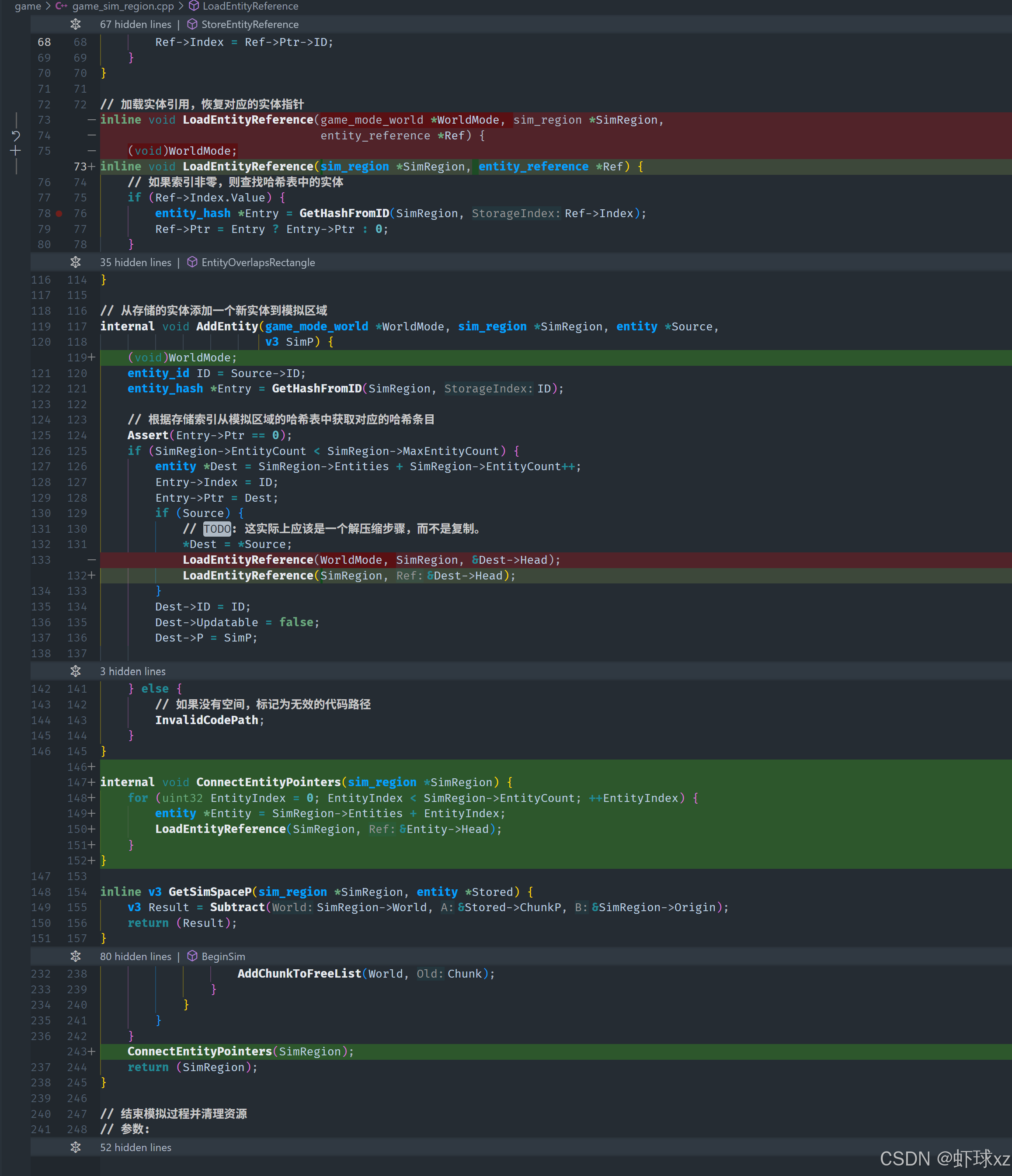1012x1176 pixels.
Task: Click the revert change arrow icon
Action: click(16, 135)
